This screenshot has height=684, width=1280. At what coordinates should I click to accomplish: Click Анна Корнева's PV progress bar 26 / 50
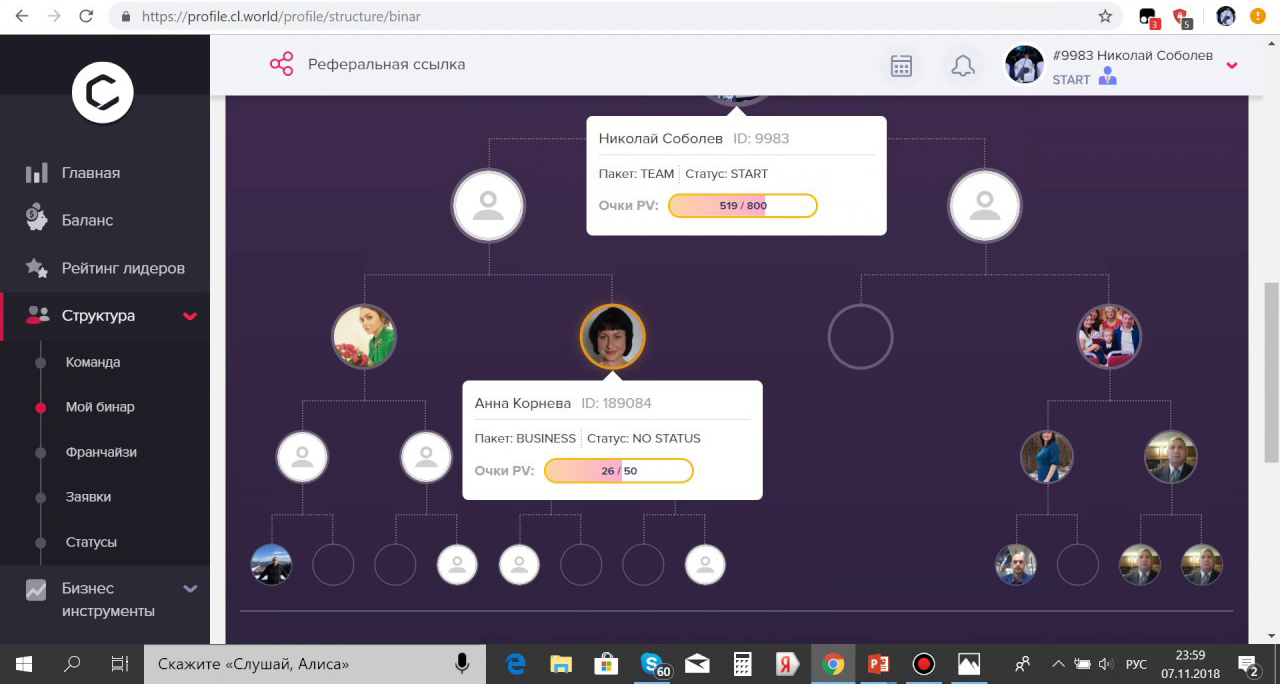tap(619, 470)
